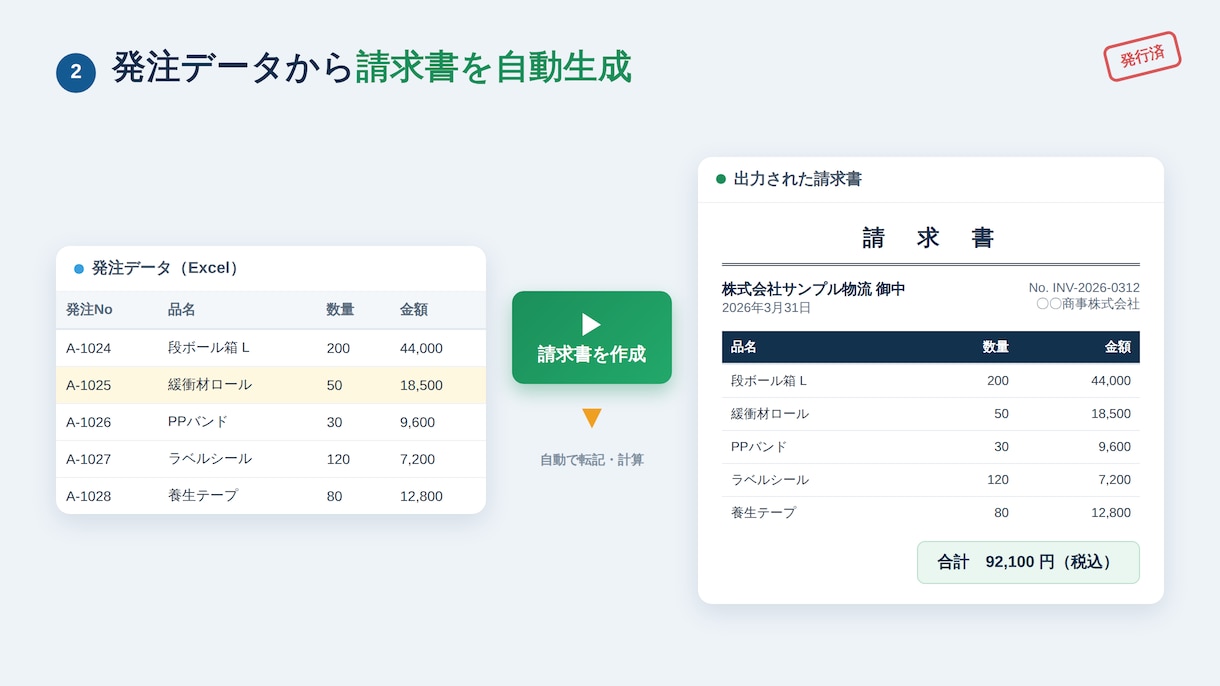The image size is (1220, 686).
Task: Click the 自動で転記・計算 caption
Action: 592,460
